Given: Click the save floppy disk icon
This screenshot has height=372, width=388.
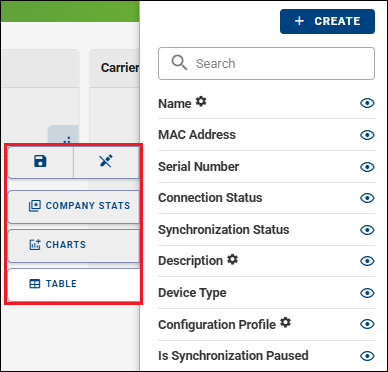Looking at the screenshot, I should [x=40, y=161].
